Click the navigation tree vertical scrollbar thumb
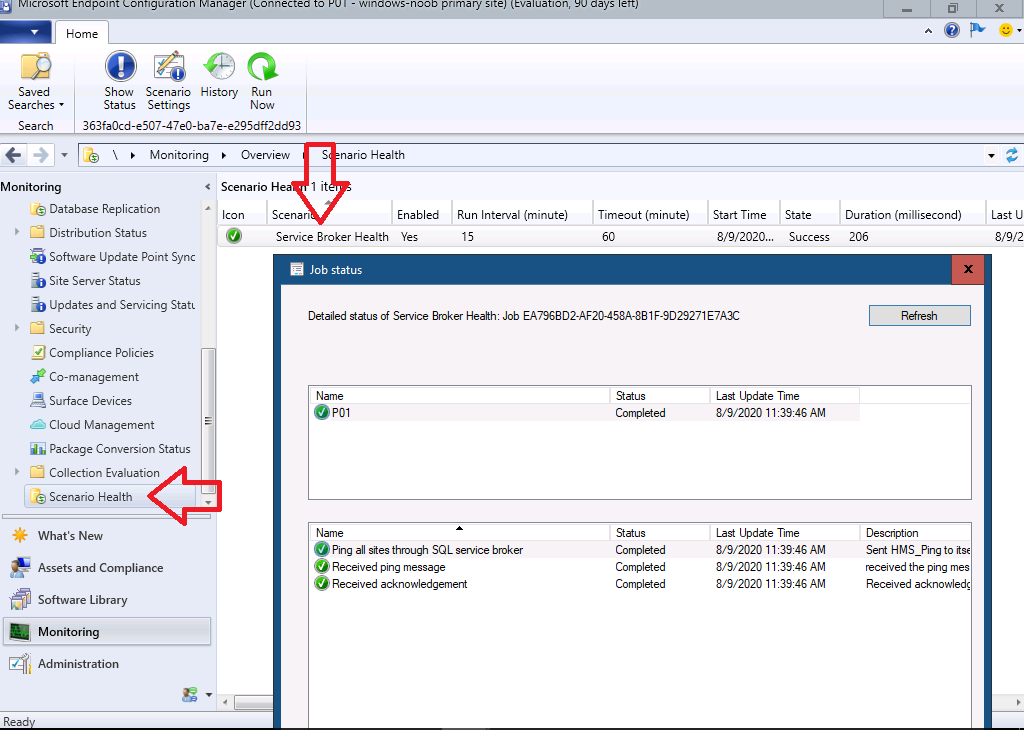The image size is (1024, 730). 208,421
